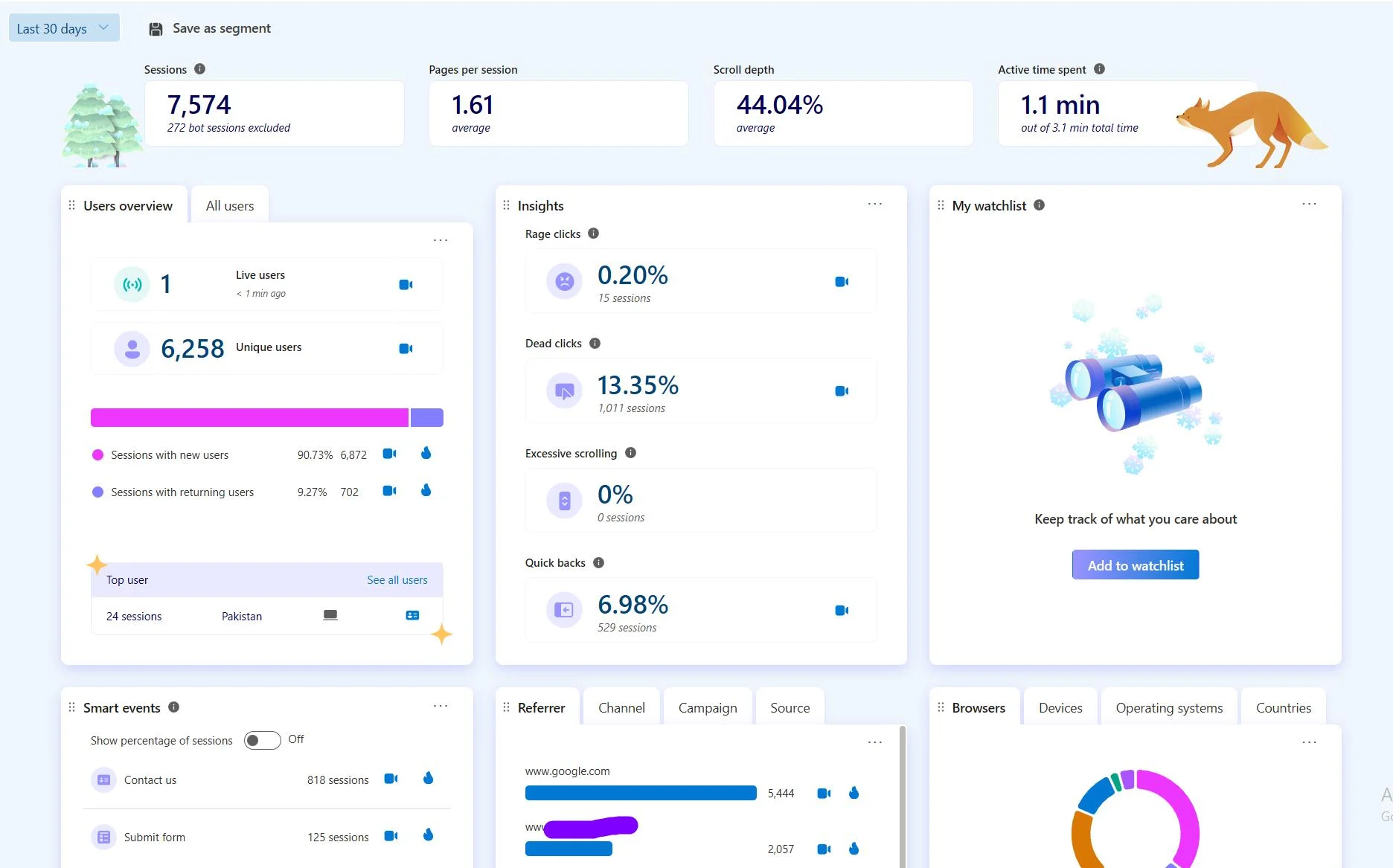Screen dimensions: 1393x868
Task: Open Rage clicks recordings camera icon
Action: [842, 282]
